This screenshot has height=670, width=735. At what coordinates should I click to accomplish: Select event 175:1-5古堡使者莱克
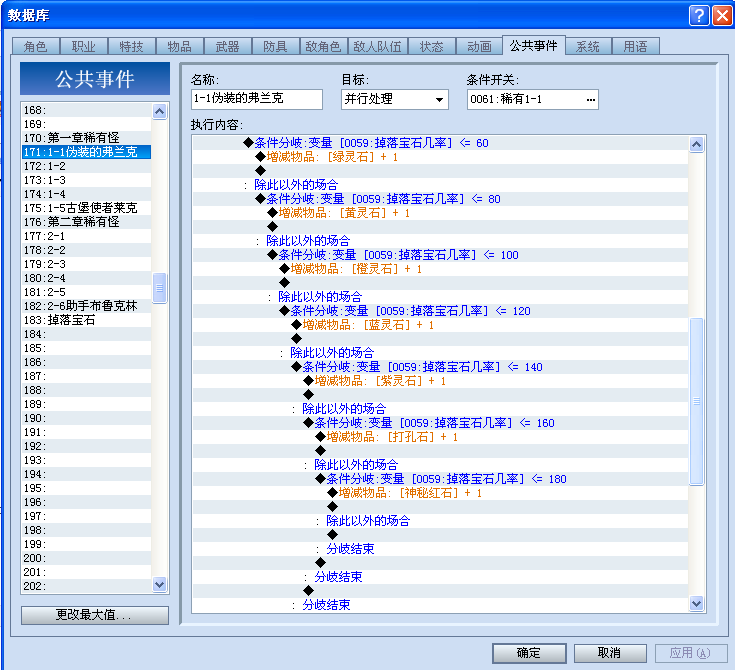click(x=87, y=208)
